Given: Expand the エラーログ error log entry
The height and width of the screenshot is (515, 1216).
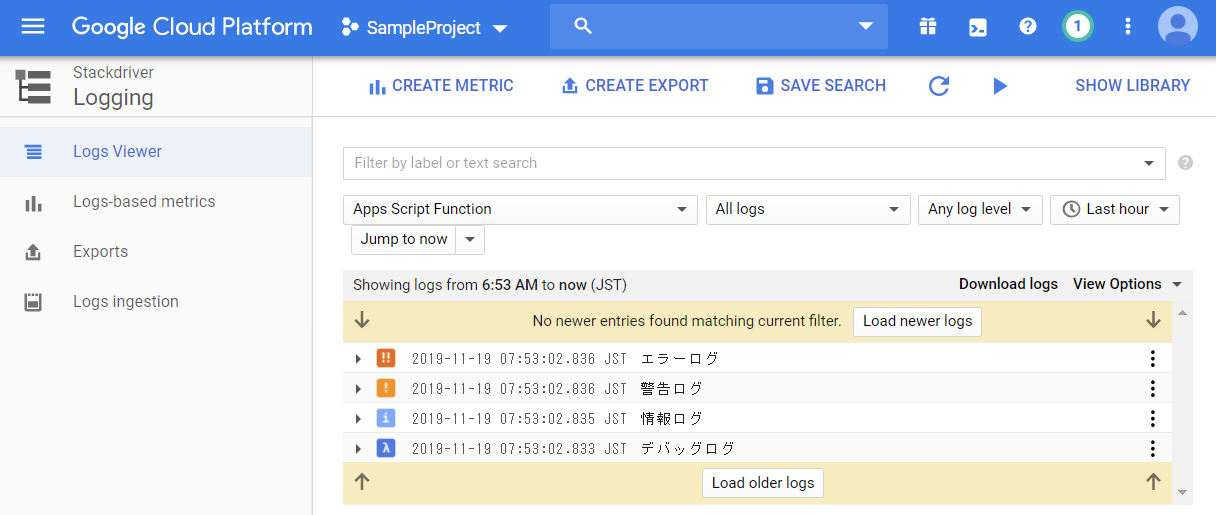Looking at the screenshot, I should point(358,359).
